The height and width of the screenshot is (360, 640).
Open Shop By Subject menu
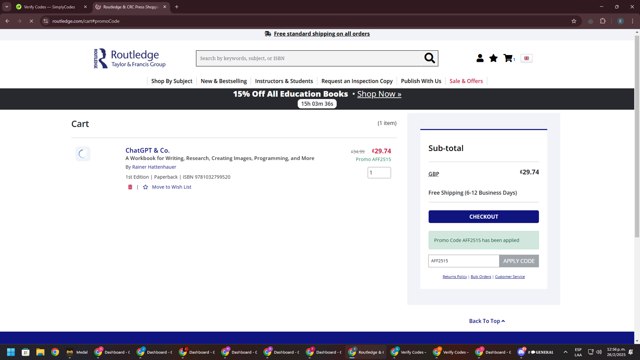(x=171, y=81)
